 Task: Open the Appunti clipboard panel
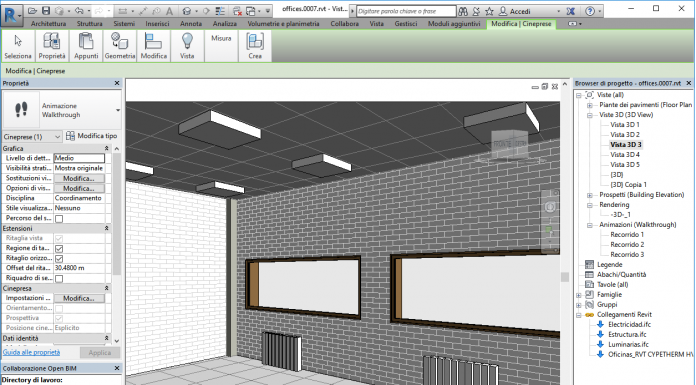click(86, 46)
